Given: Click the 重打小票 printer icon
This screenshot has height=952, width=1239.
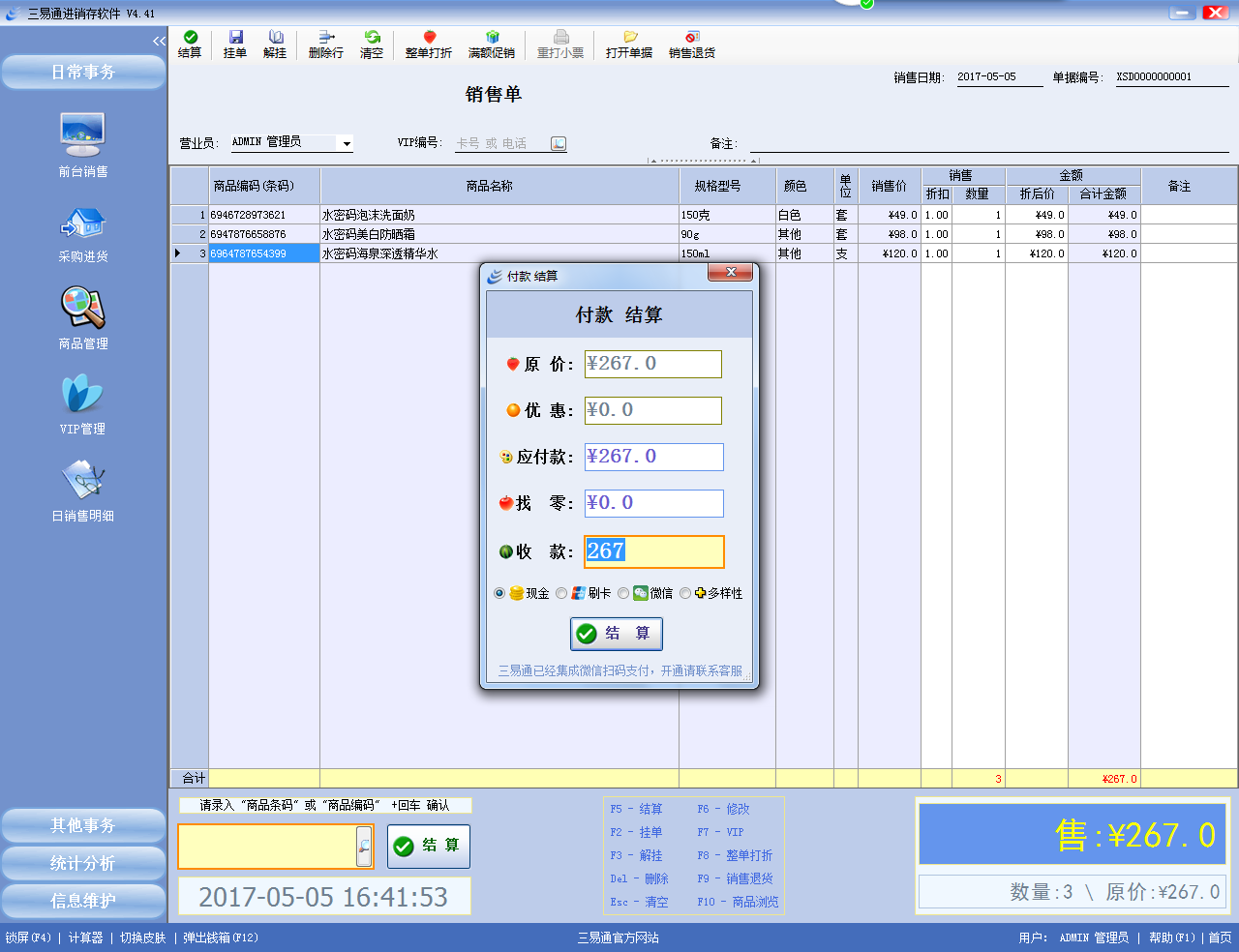Looking at the screenshot, I should click(560, 45).
